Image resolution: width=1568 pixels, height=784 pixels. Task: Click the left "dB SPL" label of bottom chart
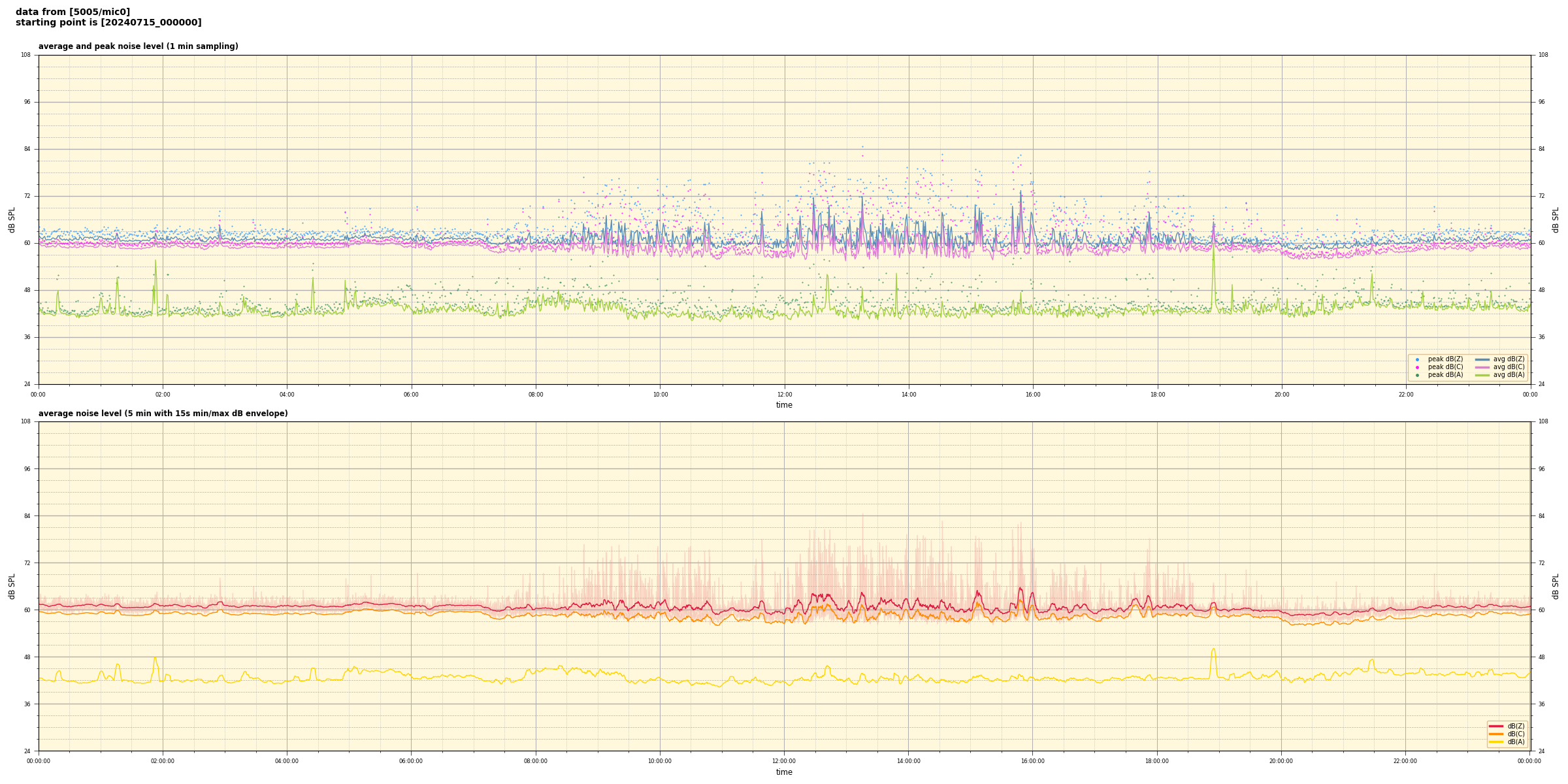click(x=12, y=586)
